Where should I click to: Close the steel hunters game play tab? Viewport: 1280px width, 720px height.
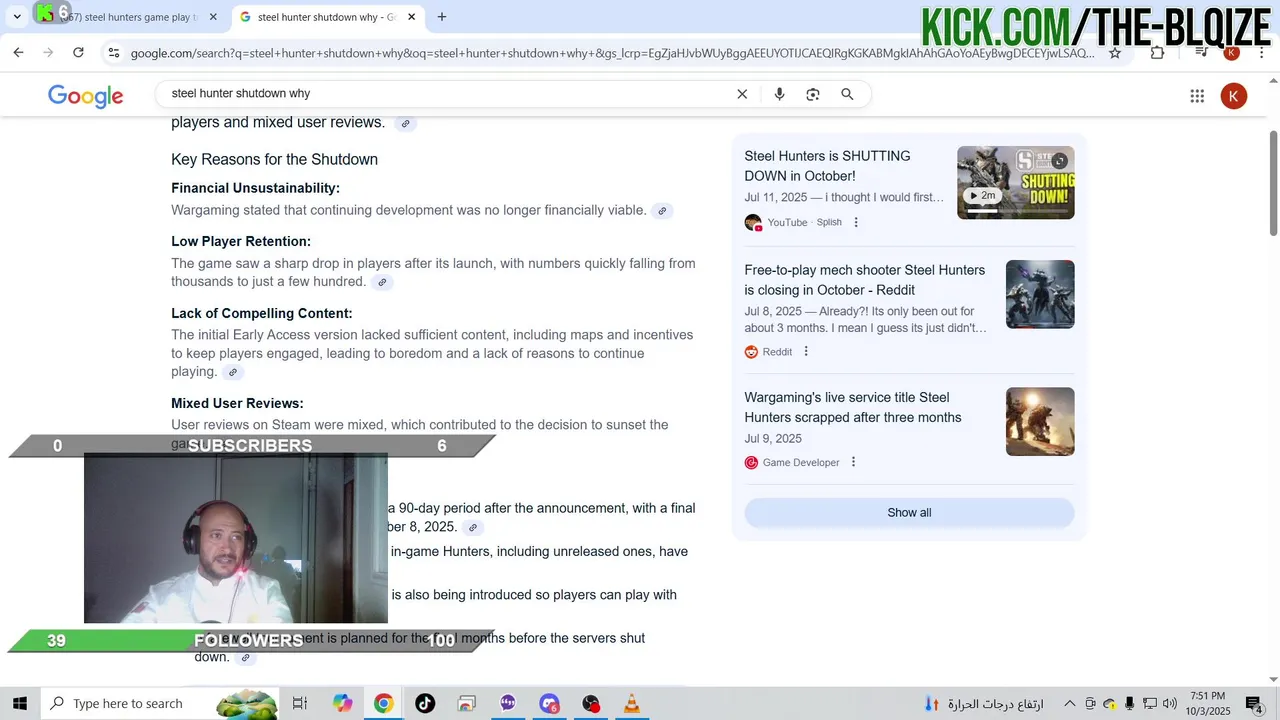(x=214, y=17)
